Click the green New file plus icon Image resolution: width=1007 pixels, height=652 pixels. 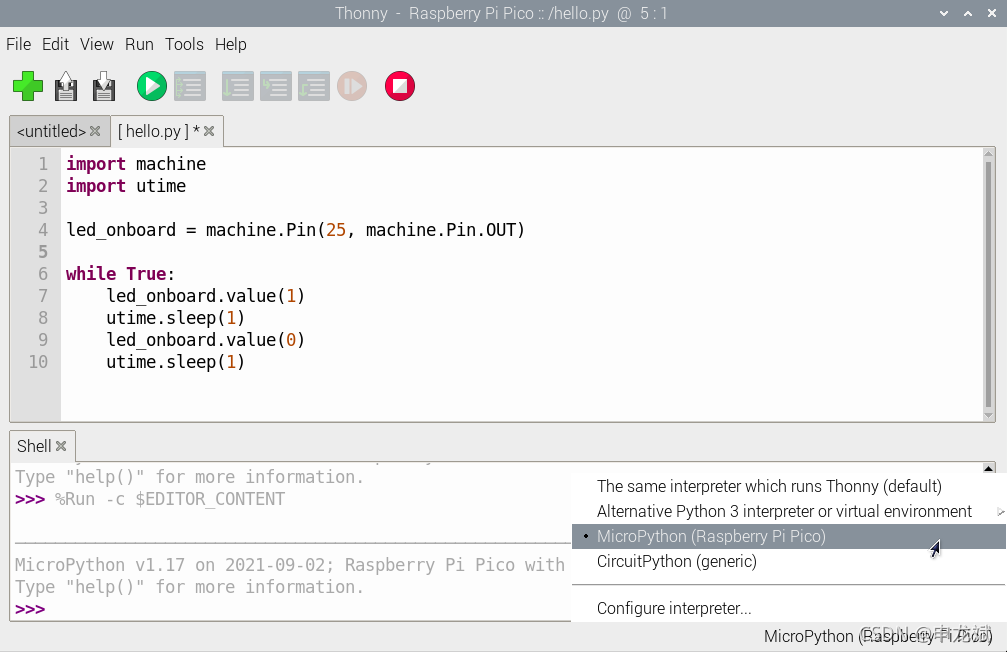pos(28,86)
